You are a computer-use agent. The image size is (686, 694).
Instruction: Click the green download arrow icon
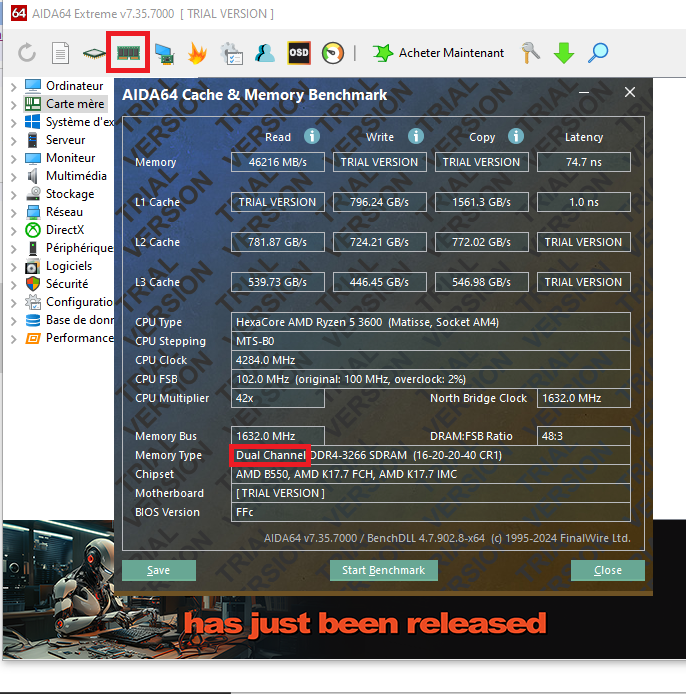[564, 53]
